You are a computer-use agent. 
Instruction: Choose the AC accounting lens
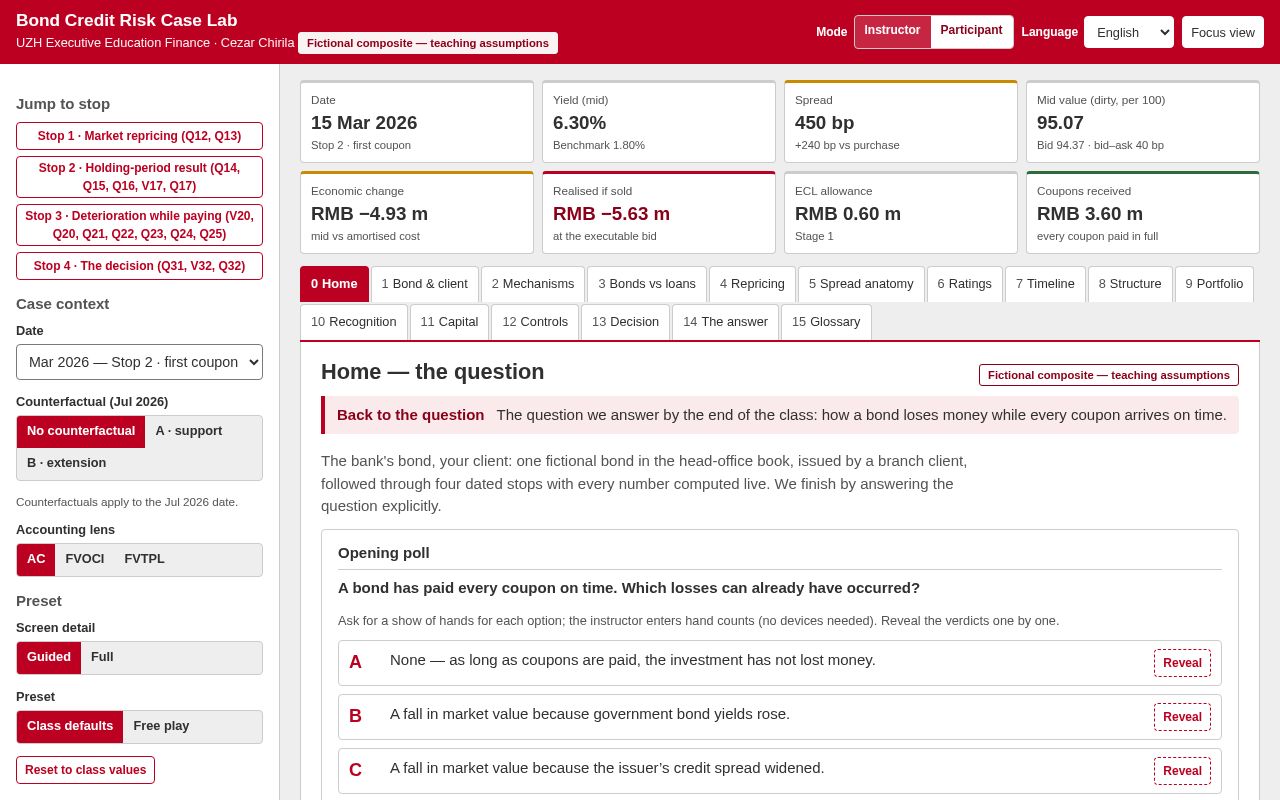coord(36,559)
